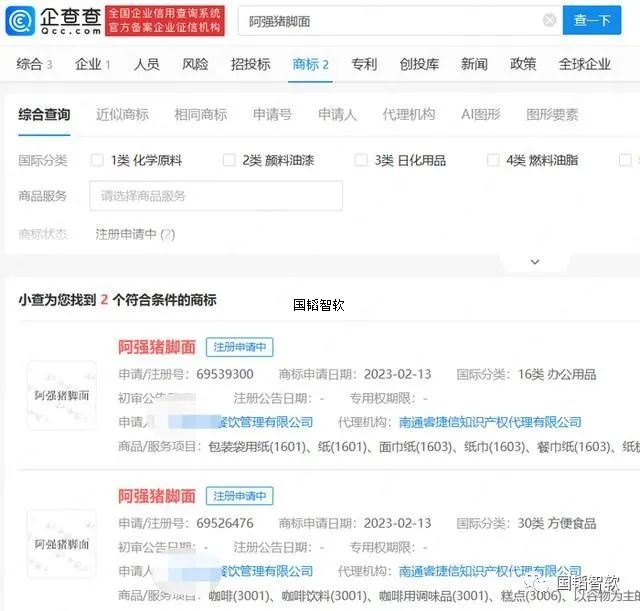Click the application number 69526476

tap(225, 523)
